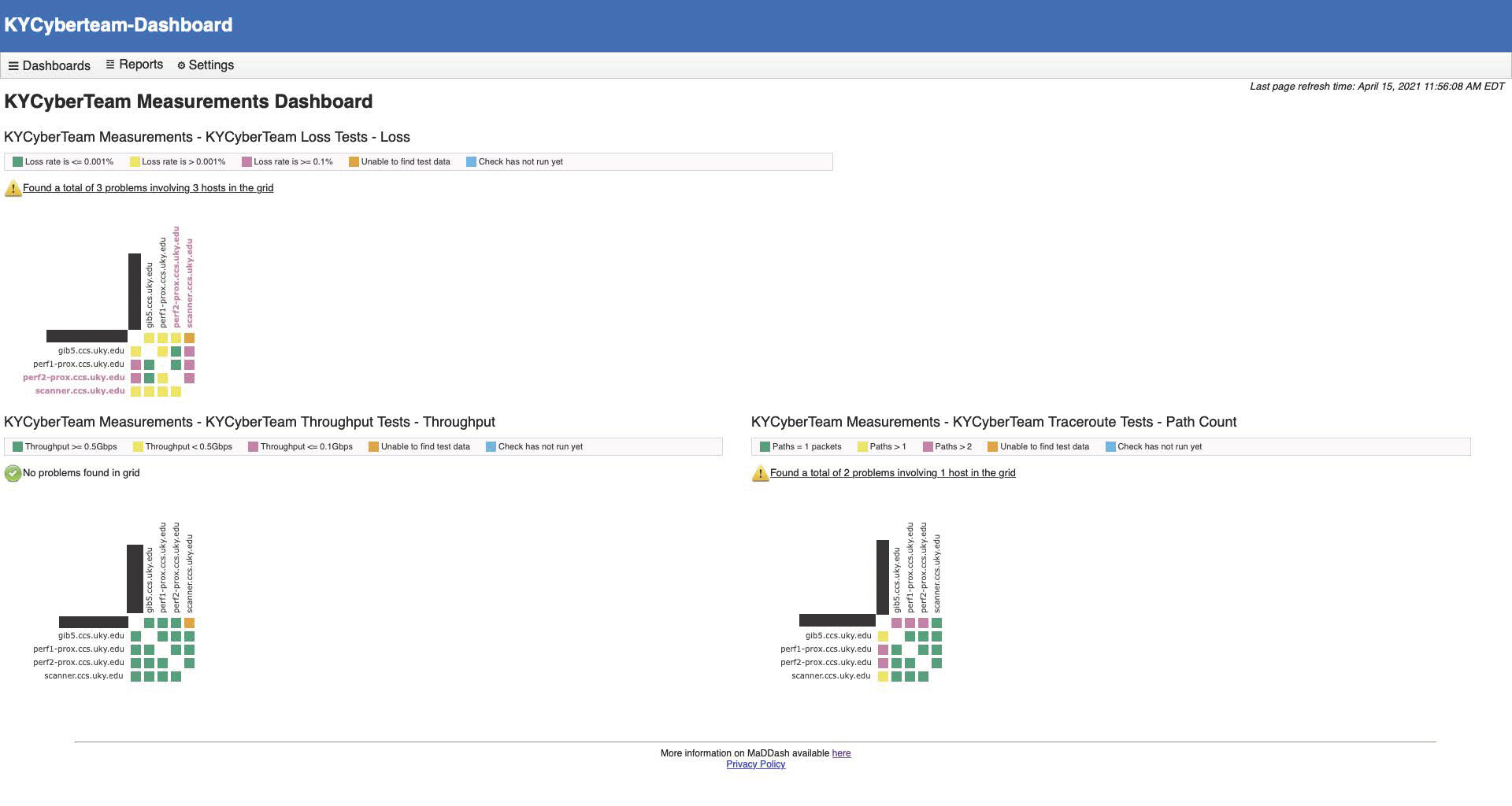This screenshot has width=1512, height=806.
Task: Click pink 'scanner.ccs.uky.edu' loss grid row label
Action: [80, 391]
